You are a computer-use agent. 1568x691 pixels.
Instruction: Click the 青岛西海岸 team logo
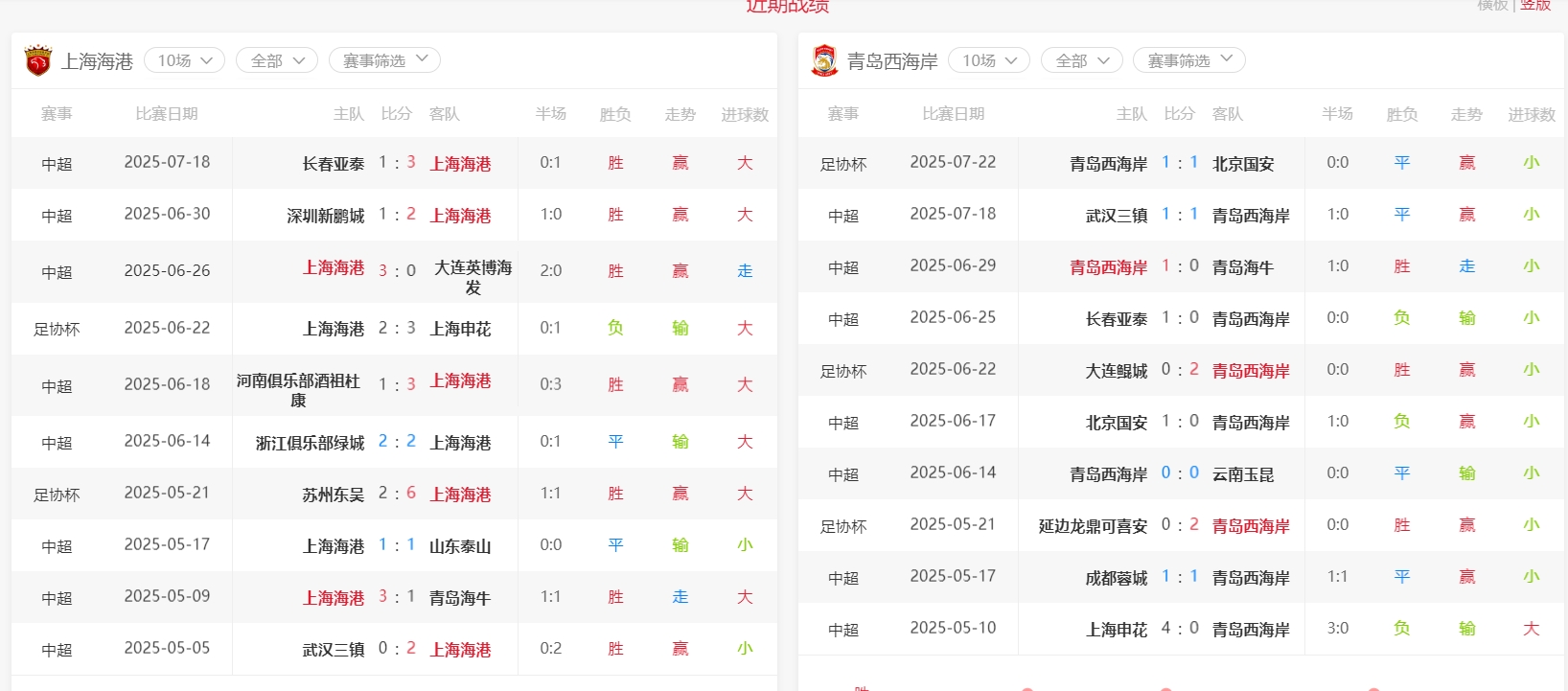824,61
